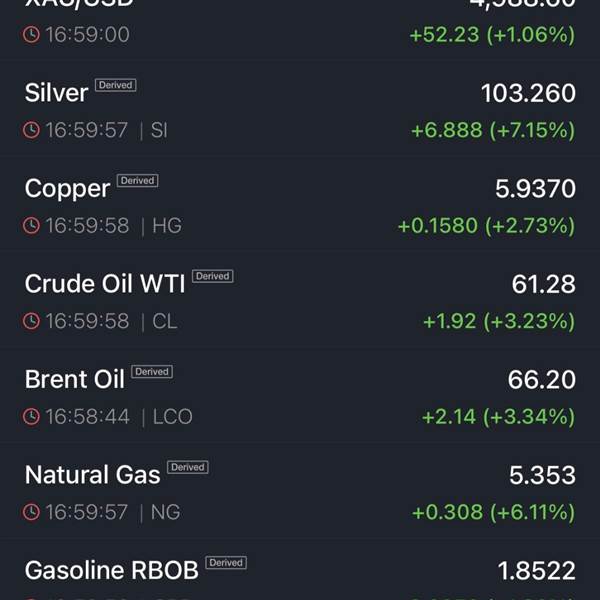
Task: Open the Silver commodity row
Action: (300, 109)
